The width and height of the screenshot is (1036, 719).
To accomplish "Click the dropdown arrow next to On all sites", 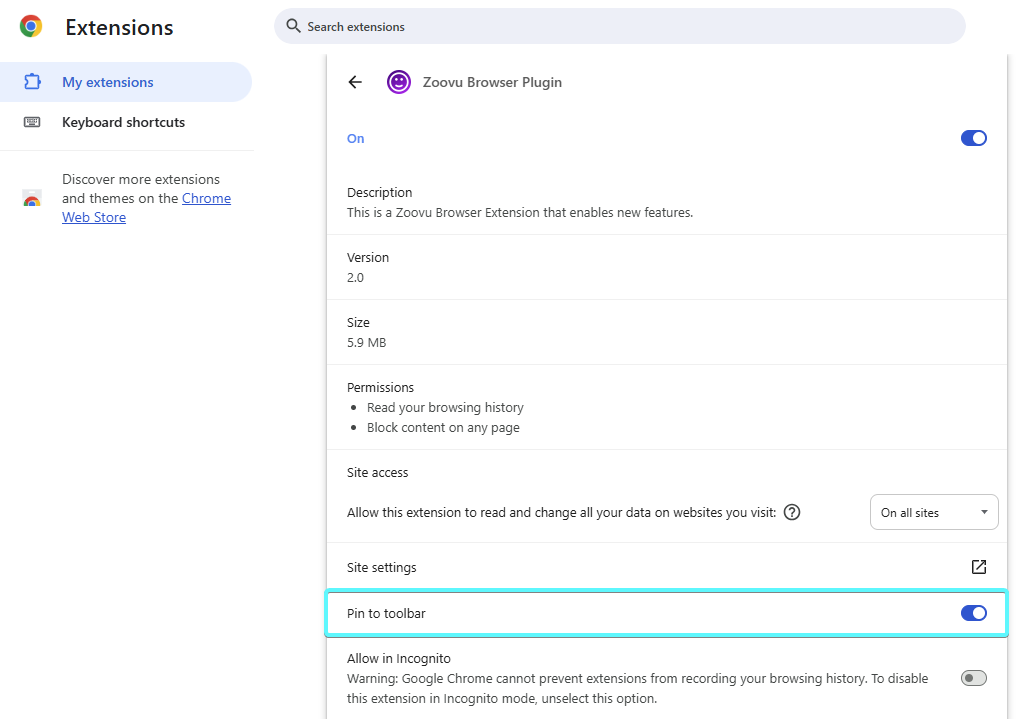I will click(x=983, y=511).
